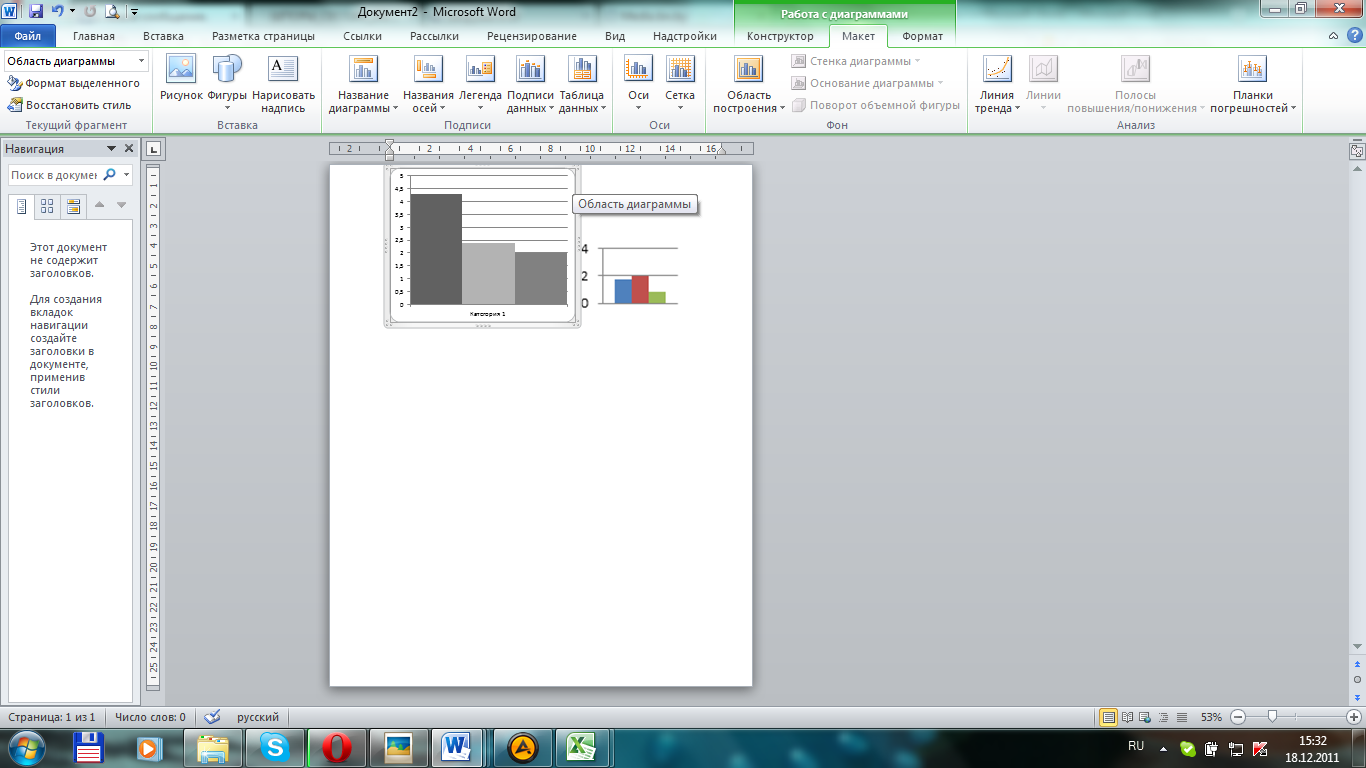1366x768 pixels.
Task: Open the Фигуры shapes gallery
Action: [x=227, y=84]
